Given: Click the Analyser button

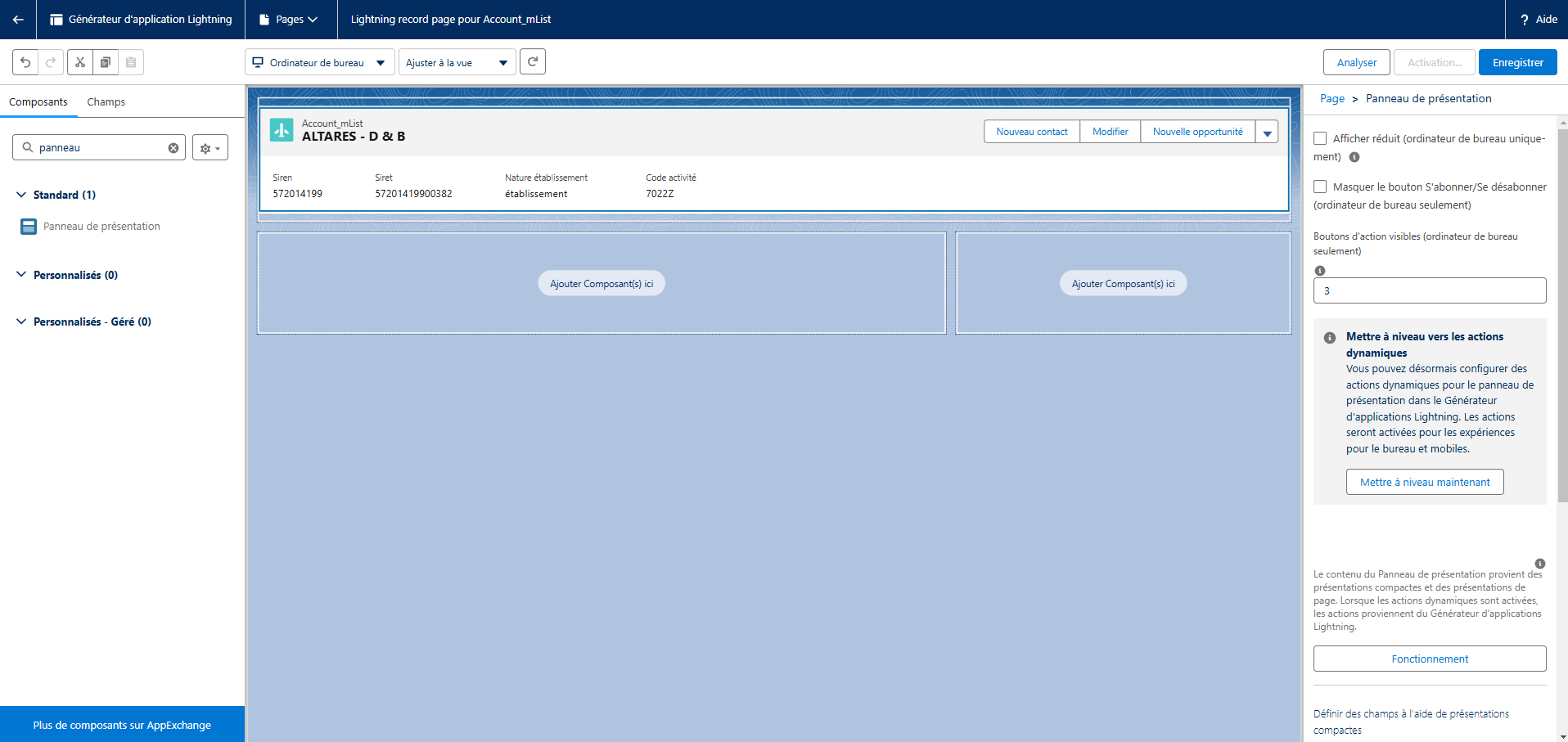Looking at the screenshot, I should pos(1357,62).
